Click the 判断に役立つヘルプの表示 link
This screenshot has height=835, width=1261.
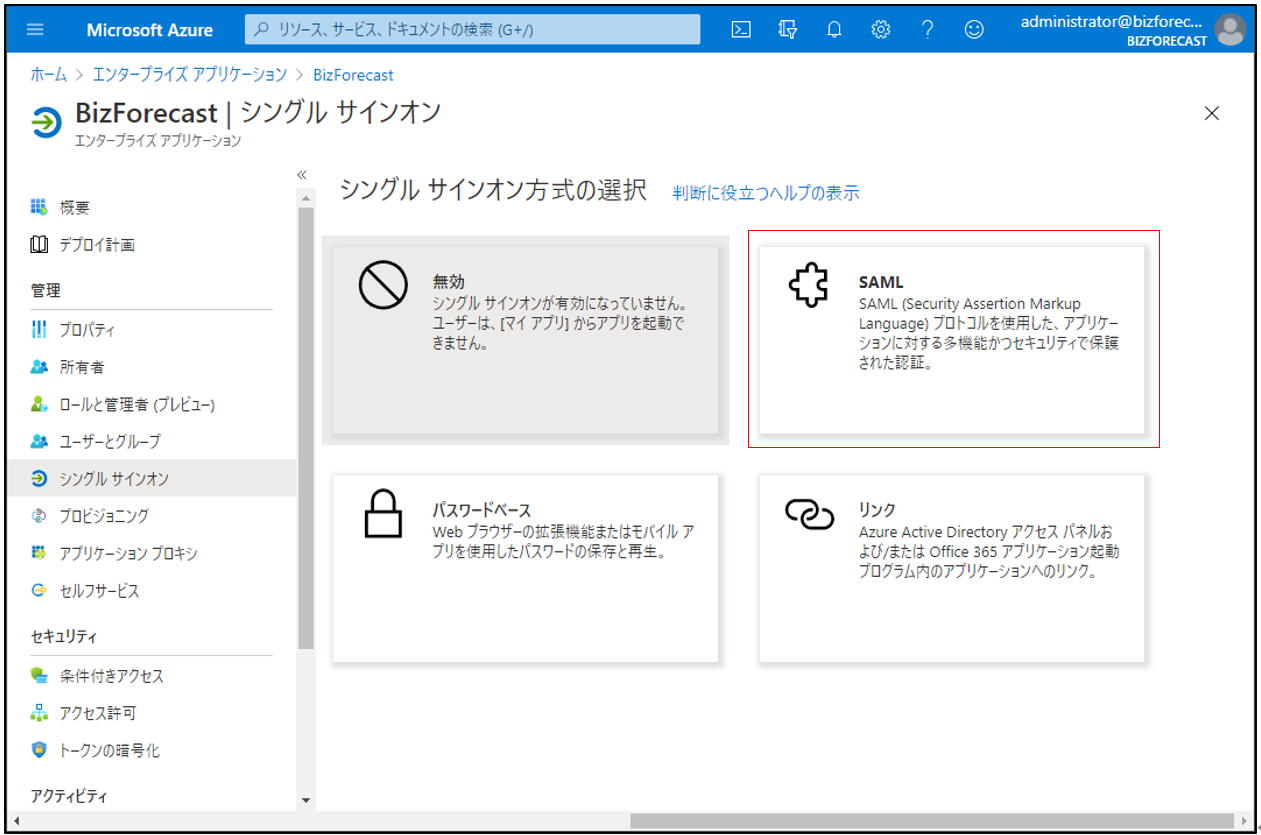765,193
